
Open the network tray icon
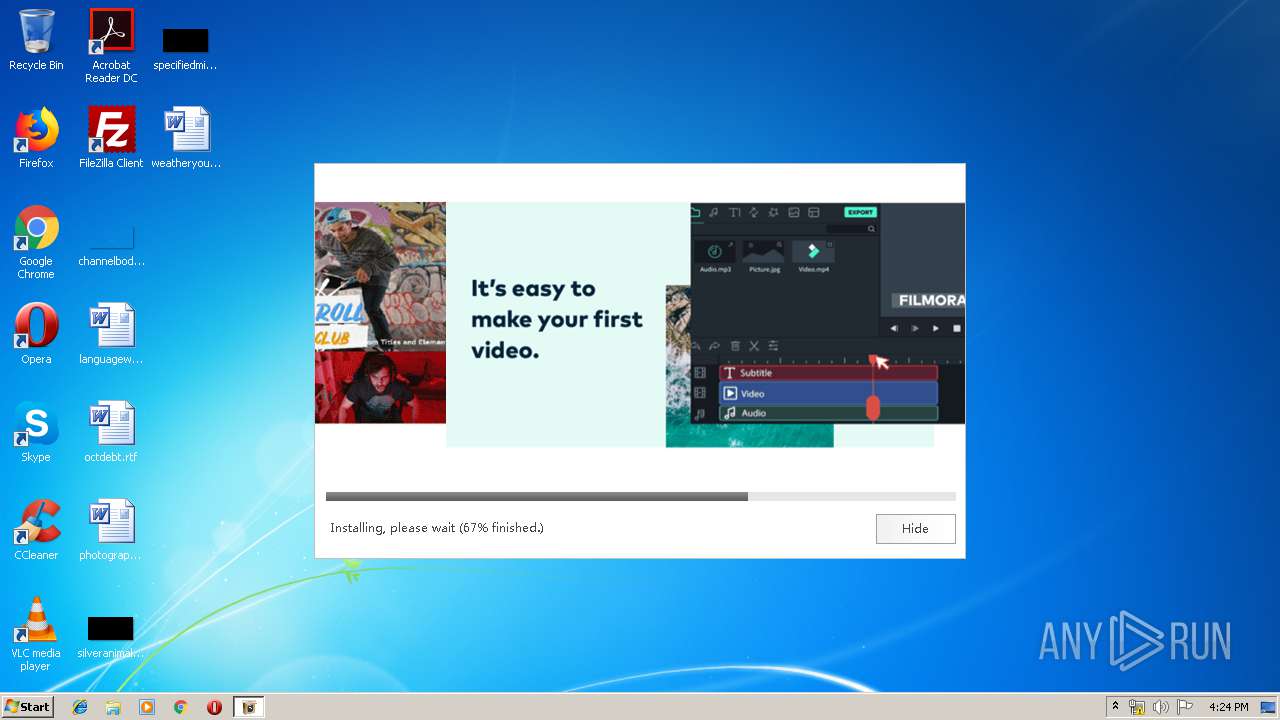coord(1136,707)
